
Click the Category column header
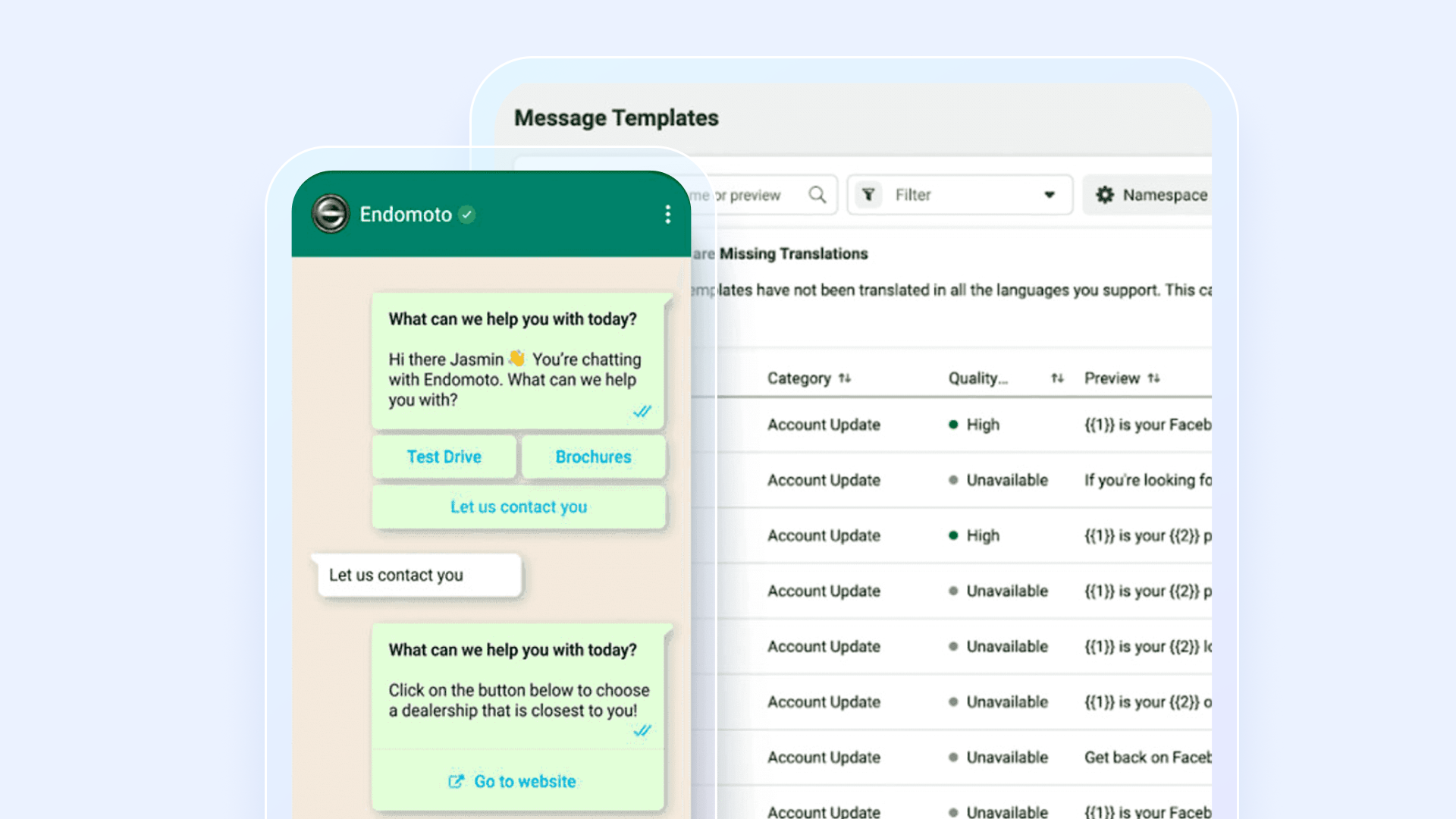click(808, 378)
